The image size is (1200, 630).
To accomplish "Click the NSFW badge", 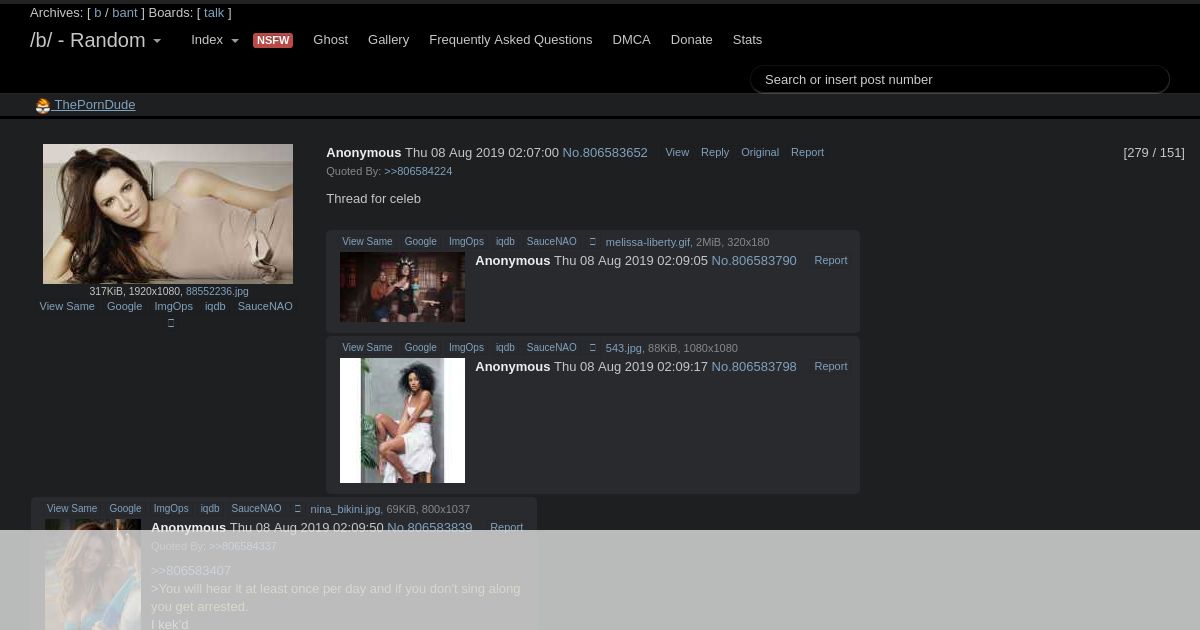I will [273, 40].
